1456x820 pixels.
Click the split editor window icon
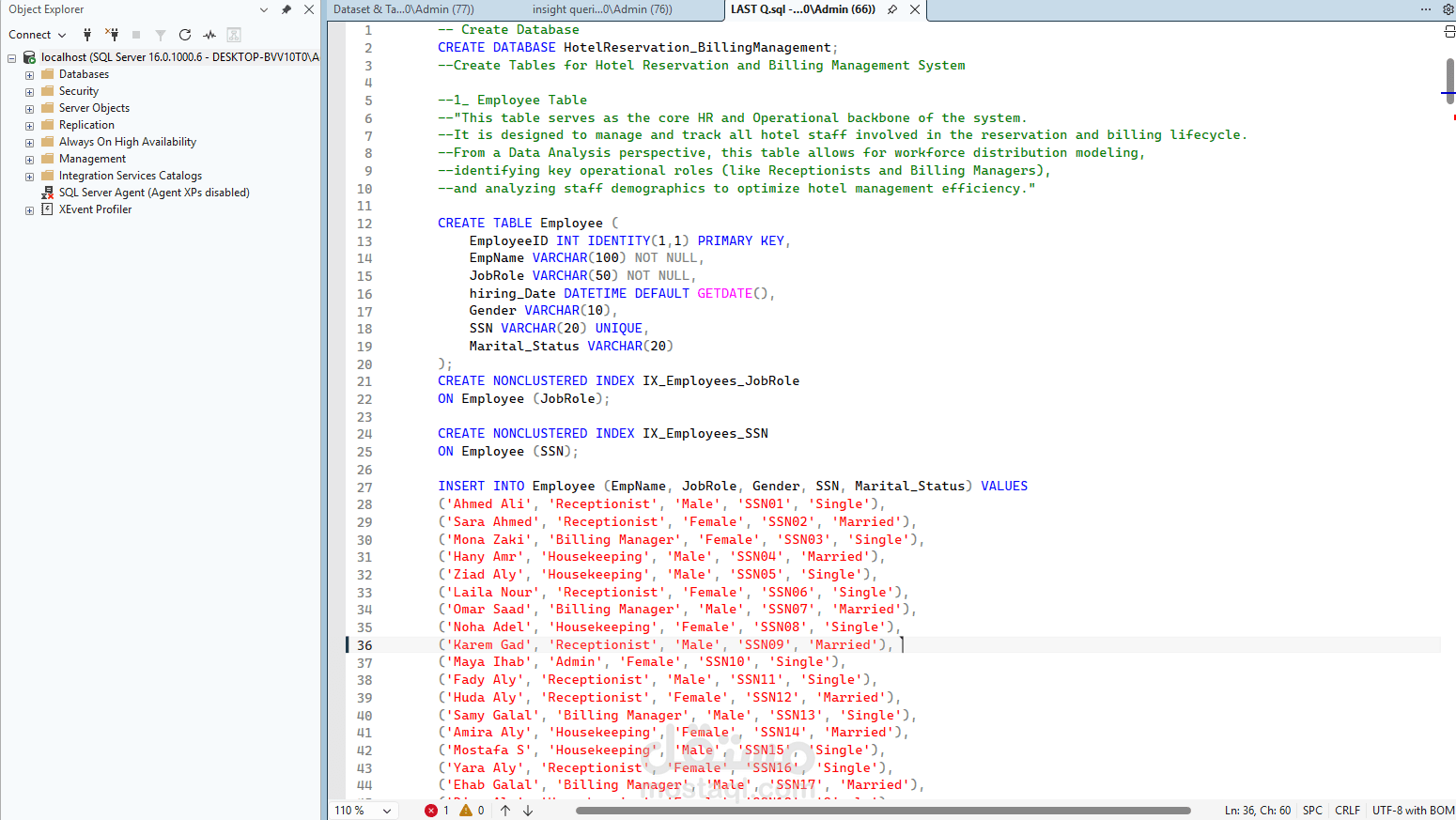(x=1448, y=32)
